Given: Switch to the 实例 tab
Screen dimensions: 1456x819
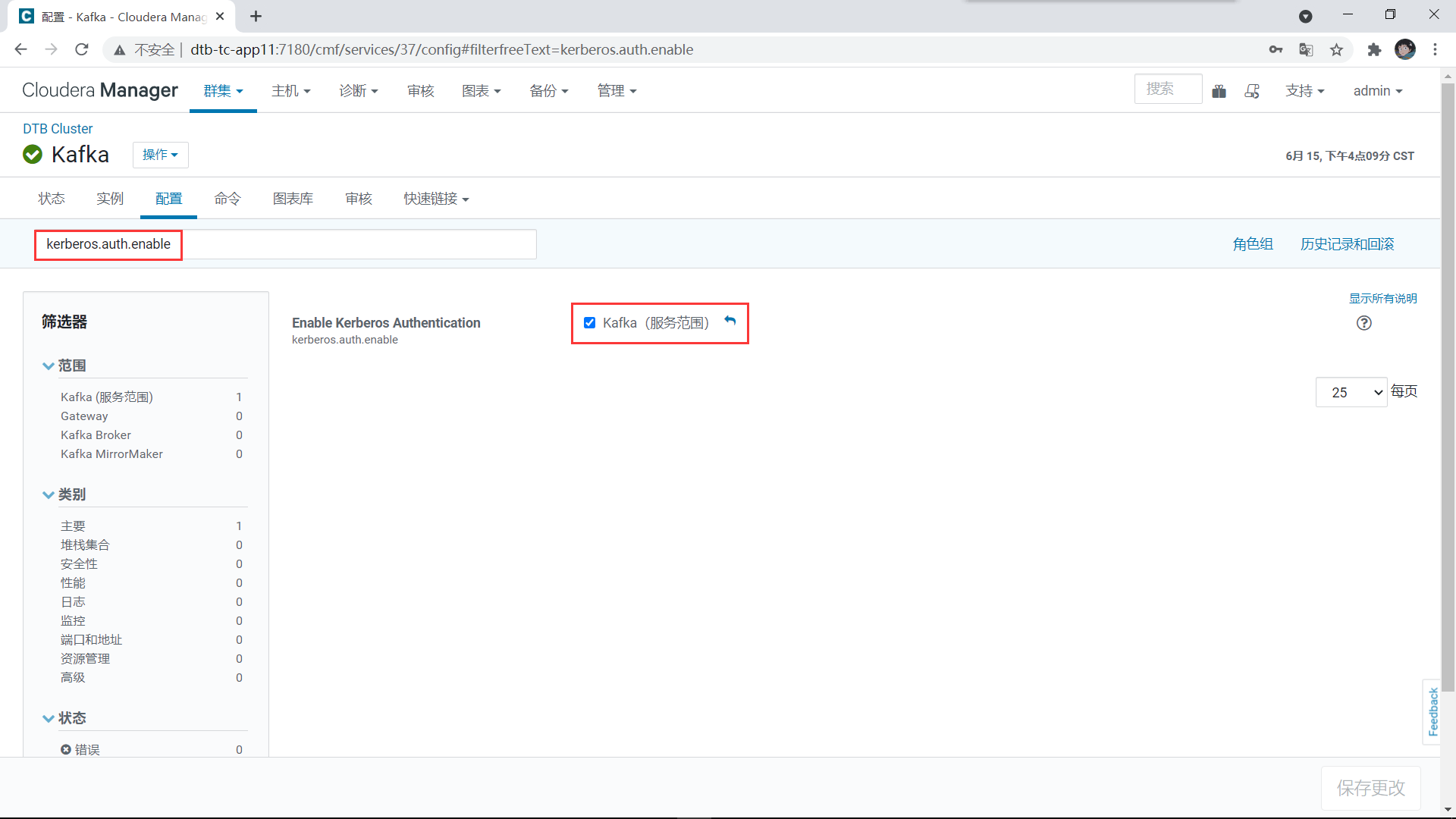Looking at the screenshot, I should pyautogui.click(x=110, y=199).
